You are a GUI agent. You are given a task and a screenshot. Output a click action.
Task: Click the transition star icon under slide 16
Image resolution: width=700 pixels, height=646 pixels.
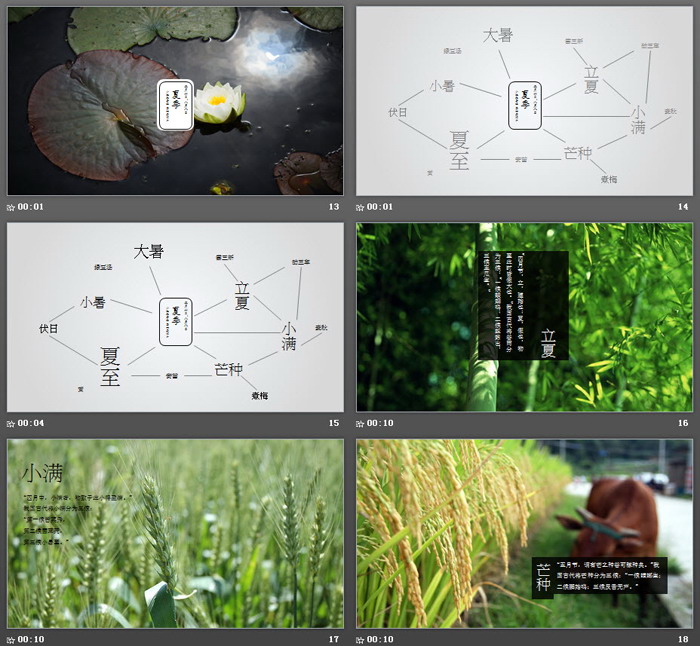click(x=360, y=423)
